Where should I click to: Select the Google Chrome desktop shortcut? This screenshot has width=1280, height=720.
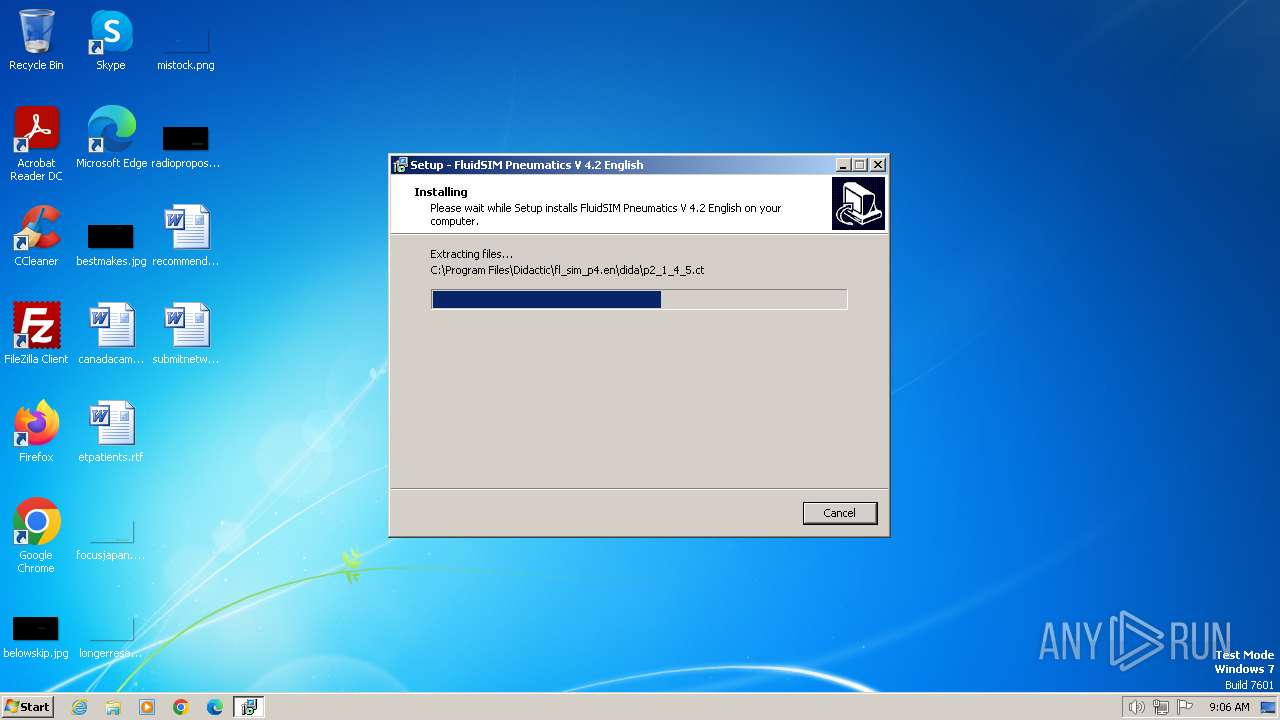tap(36, 536)
